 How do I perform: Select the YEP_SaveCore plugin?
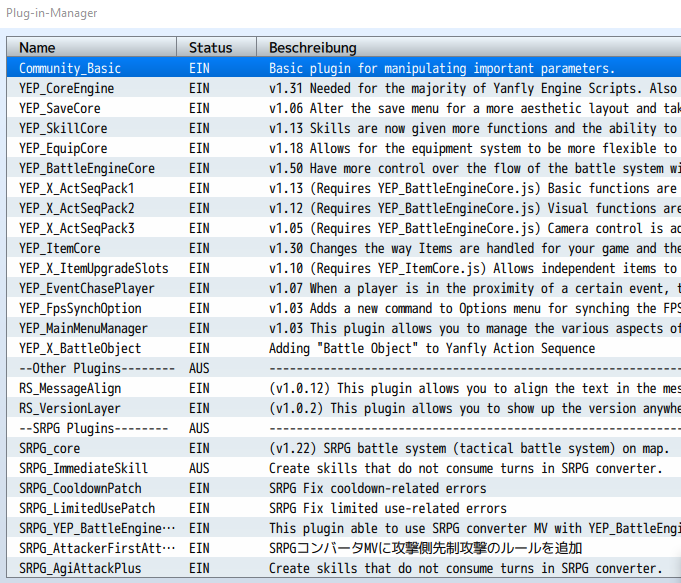(344, 108)
